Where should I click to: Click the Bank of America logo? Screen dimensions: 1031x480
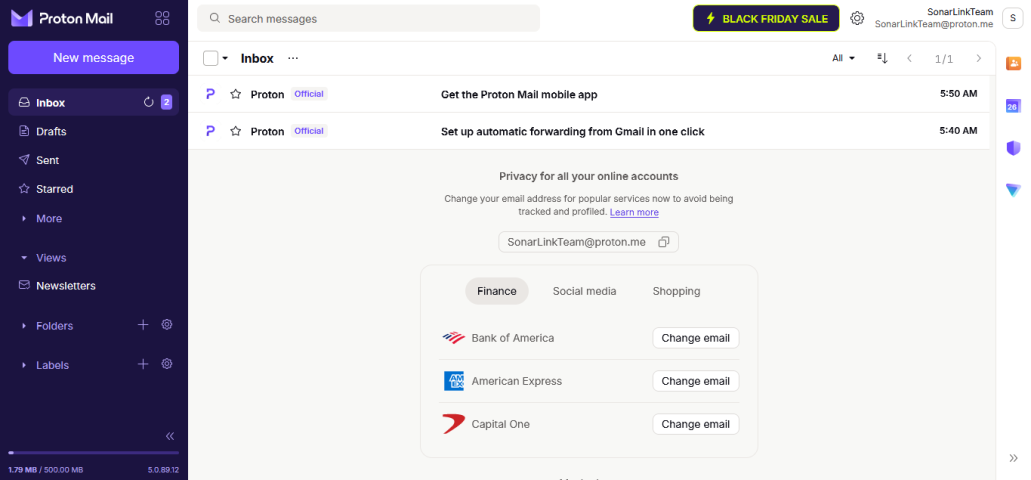pos(454,338)
